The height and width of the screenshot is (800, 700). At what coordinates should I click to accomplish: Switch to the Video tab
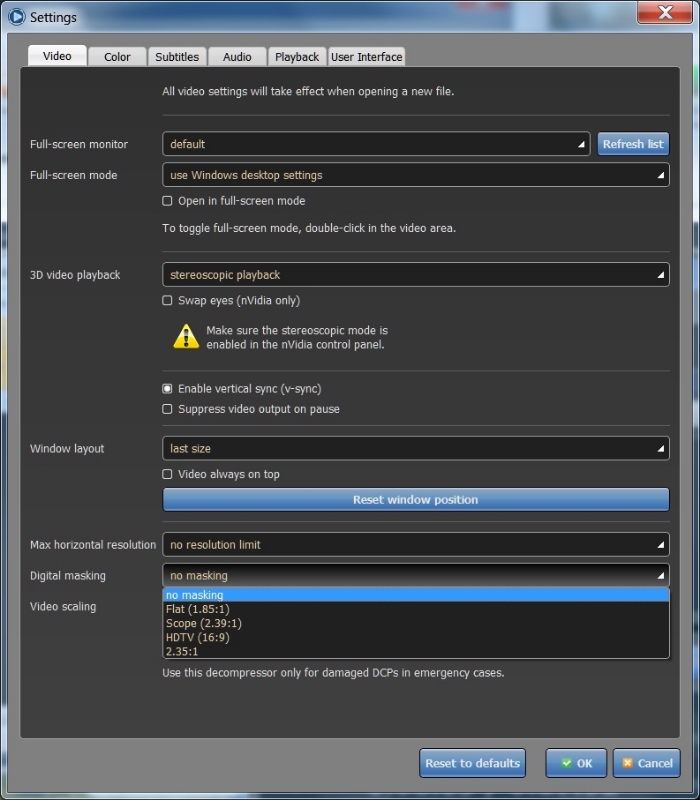click(57, 56)
